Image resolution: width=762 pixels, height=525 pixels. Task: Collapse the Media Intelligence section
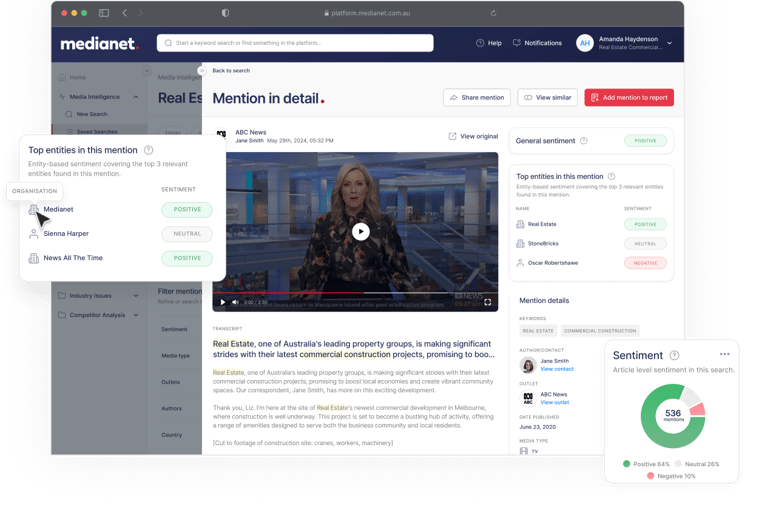tap(136, 97)
